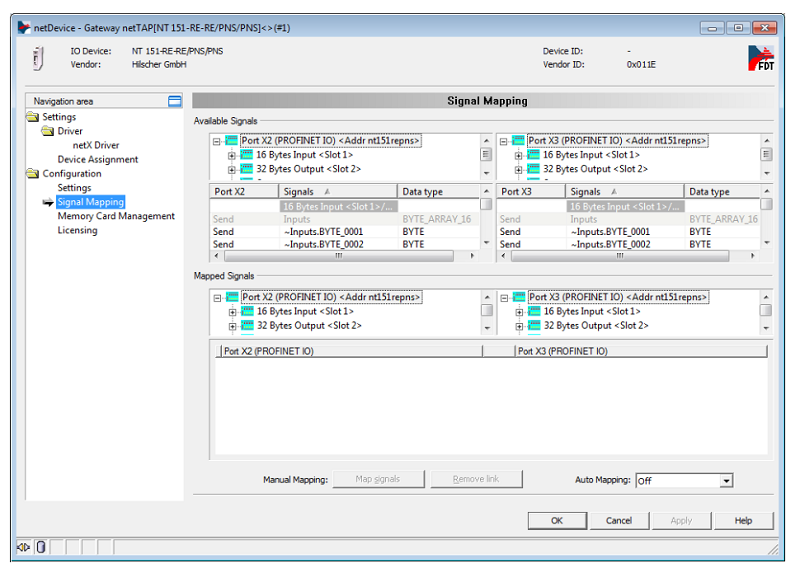Click the Apply button
The image size is (800, 568).
click(681, 521)
